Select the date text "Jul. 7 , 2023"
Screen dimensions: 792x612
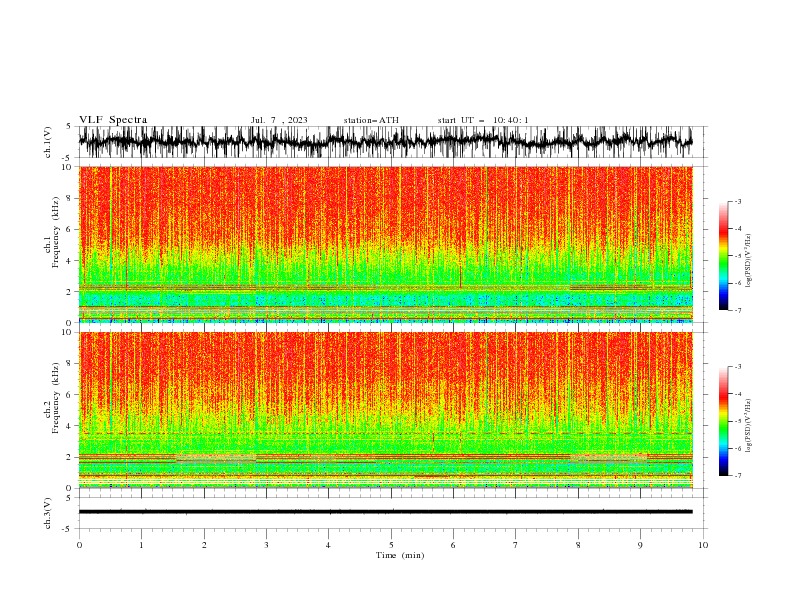pos(279,120)
